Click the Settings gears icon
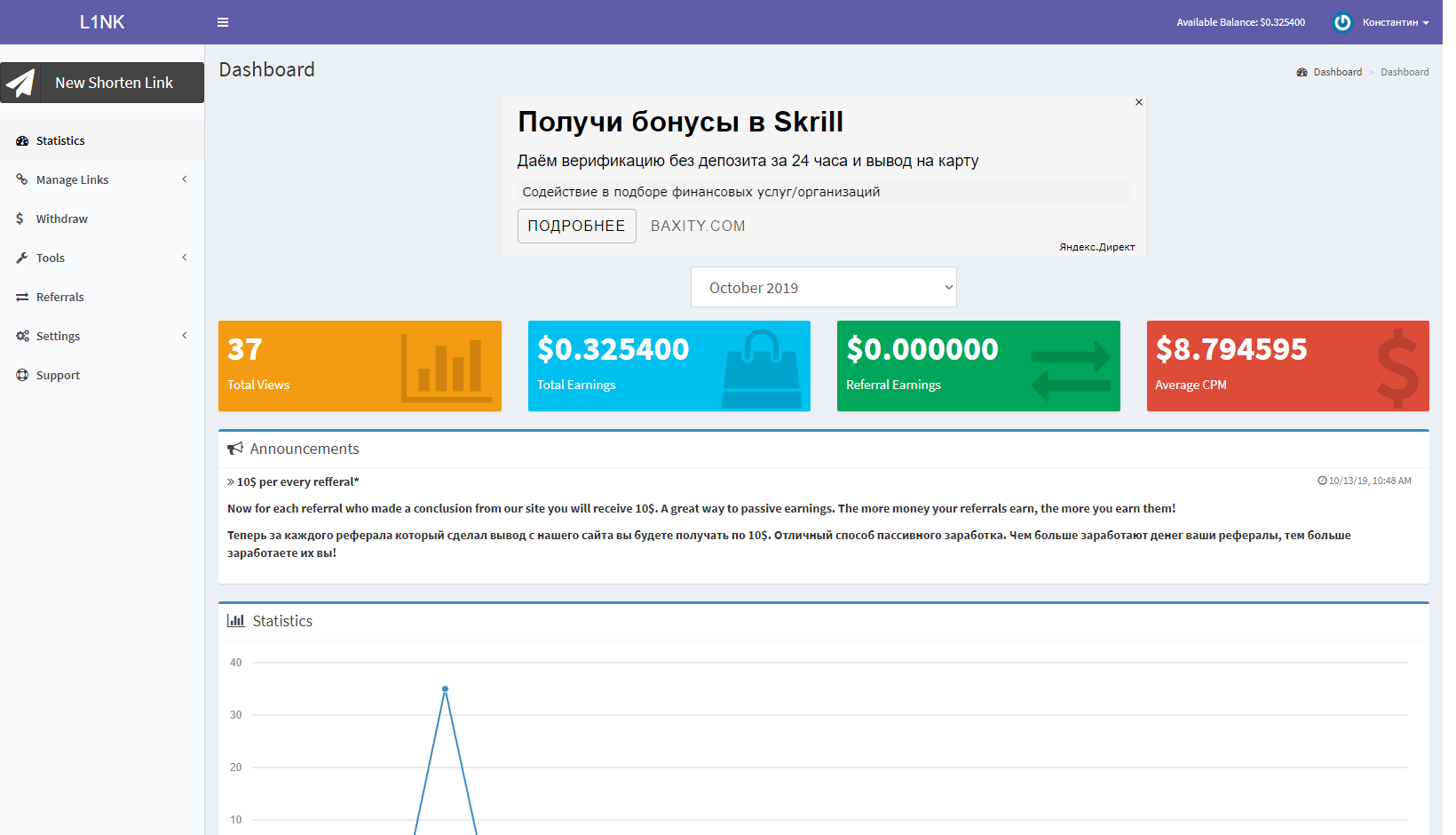Viewport: 1456px width, 835px height. (x=22, y=336)
